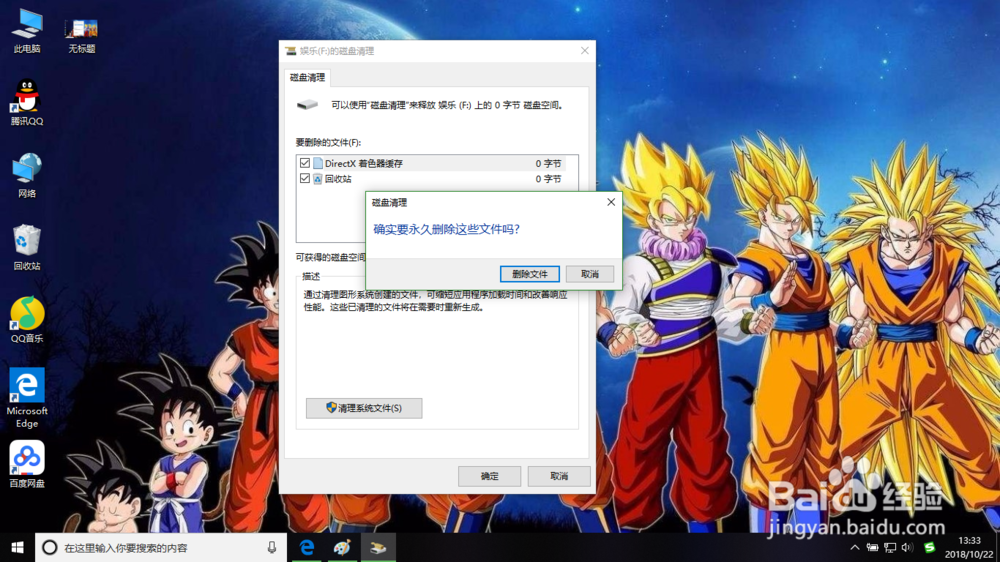Close the 娱乐(F:)的磁盘清理 window
Image resolution: width=1000 pixels, height=562 pixels.
[584, 50]
